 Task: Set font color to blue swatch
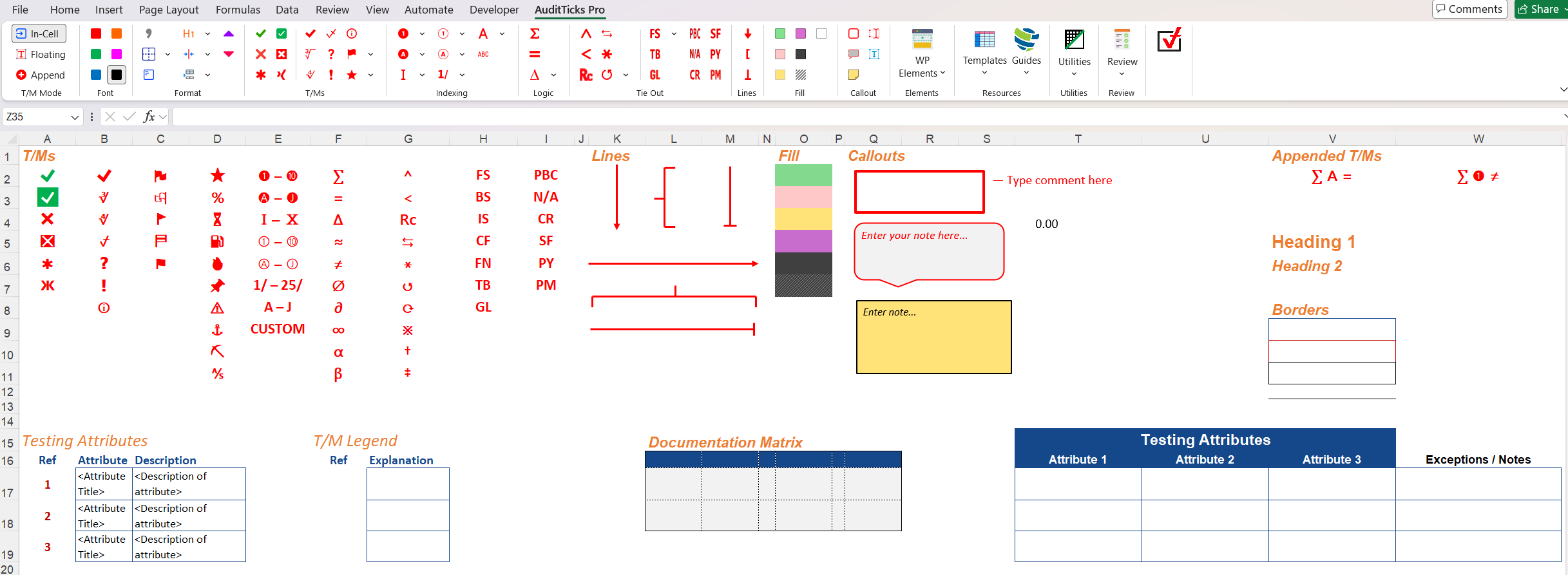(x=96, y=75)
